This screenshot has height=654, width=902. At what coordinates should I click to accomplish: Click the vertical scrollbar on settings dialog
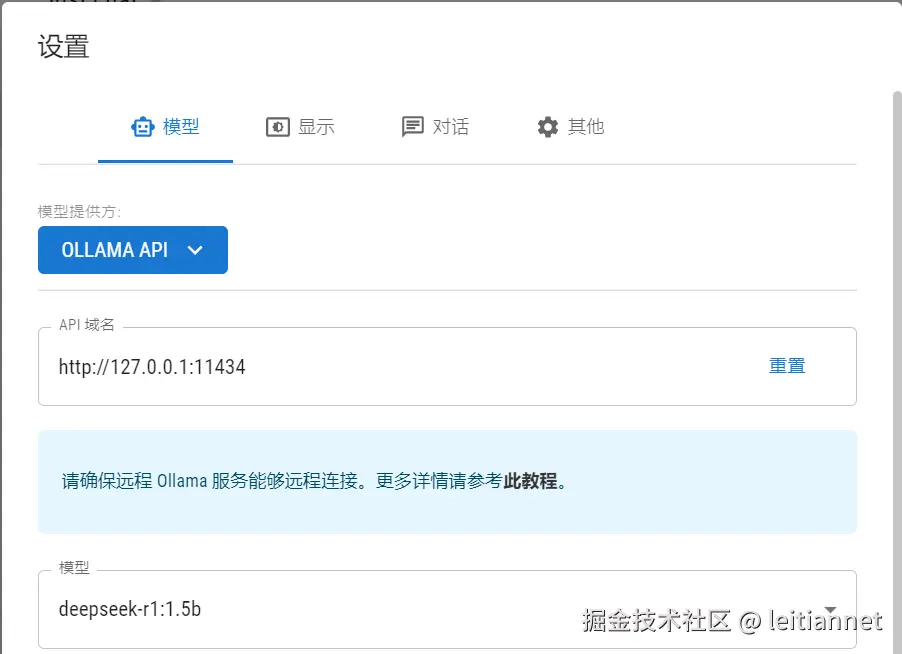pos(897,368)
